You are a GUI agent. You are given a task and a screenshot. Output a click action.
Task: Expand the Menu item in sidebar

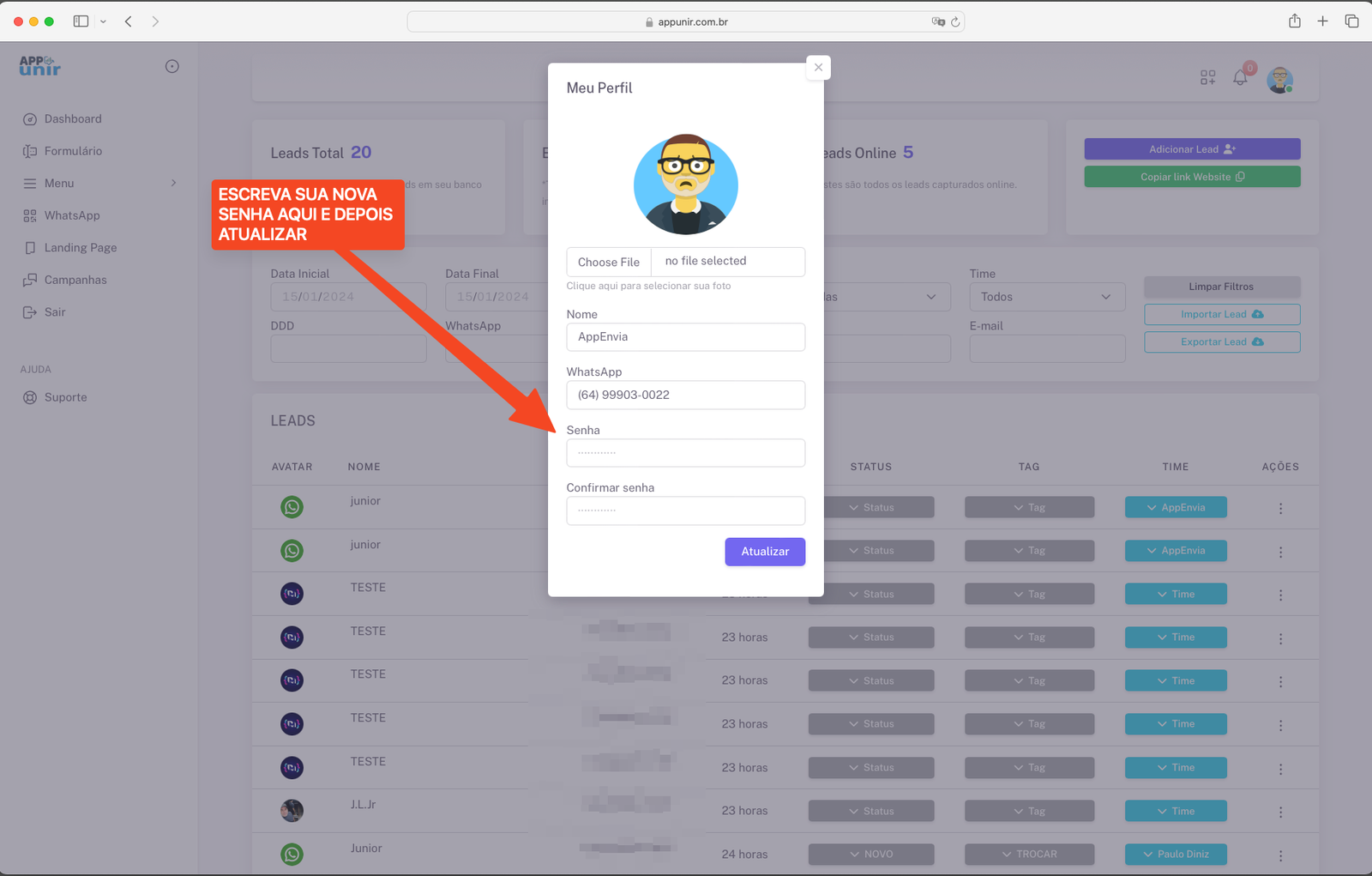(x=99, y=184)
